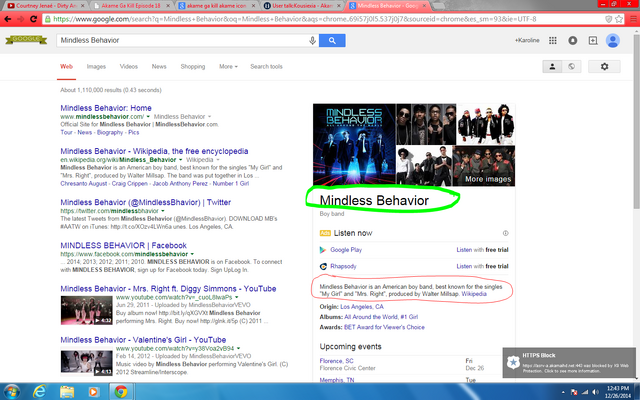The image size is (640, 400).
Task: Open the account profile avatar
Action: [x=613, y=40]
